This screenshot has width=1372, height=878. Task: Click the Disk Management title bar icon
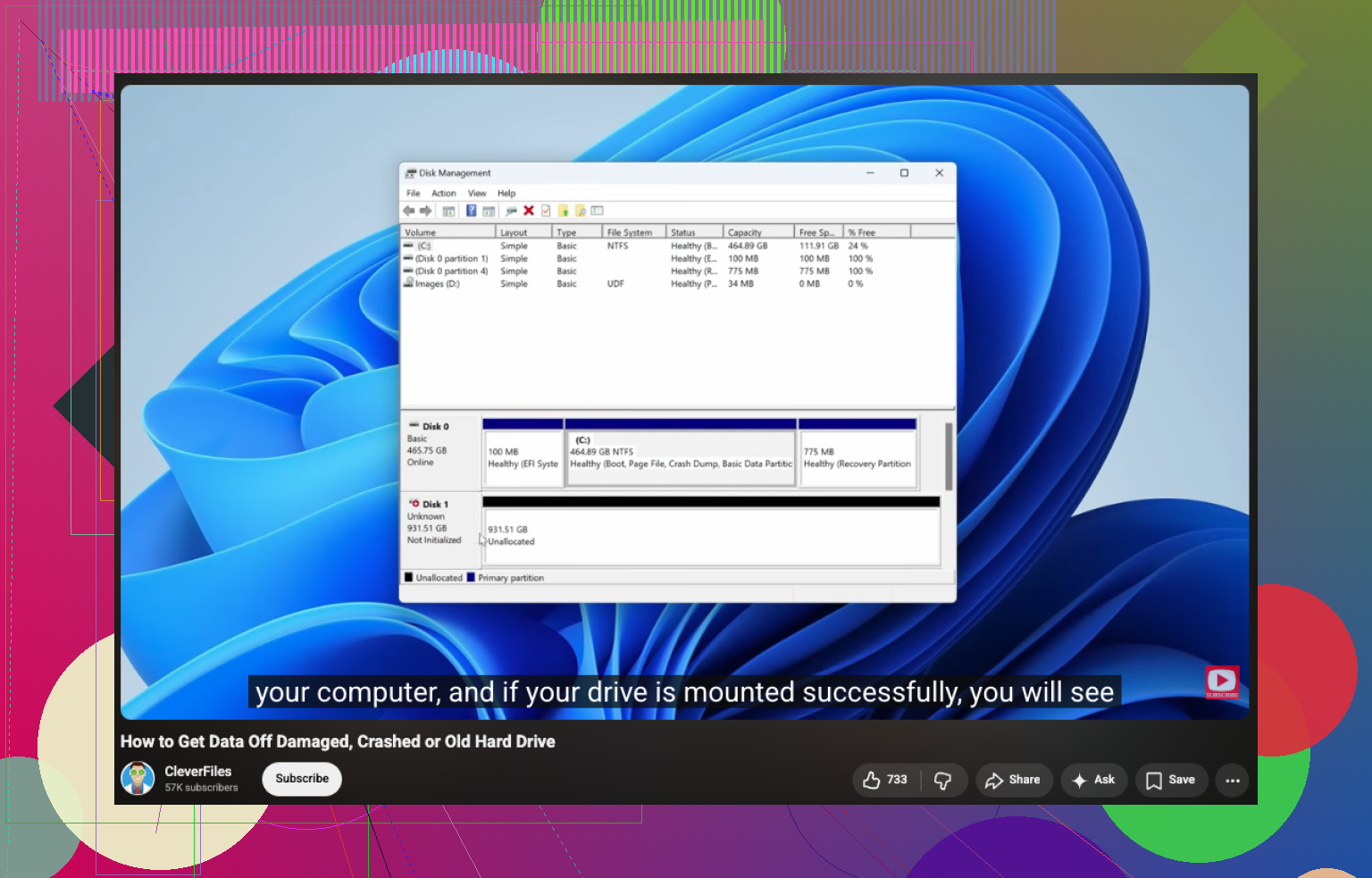(x=411, y=173)
